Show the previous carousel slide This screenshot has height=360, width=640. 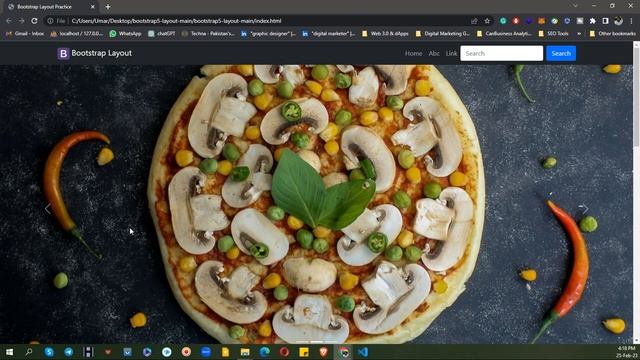coord(48,209)
